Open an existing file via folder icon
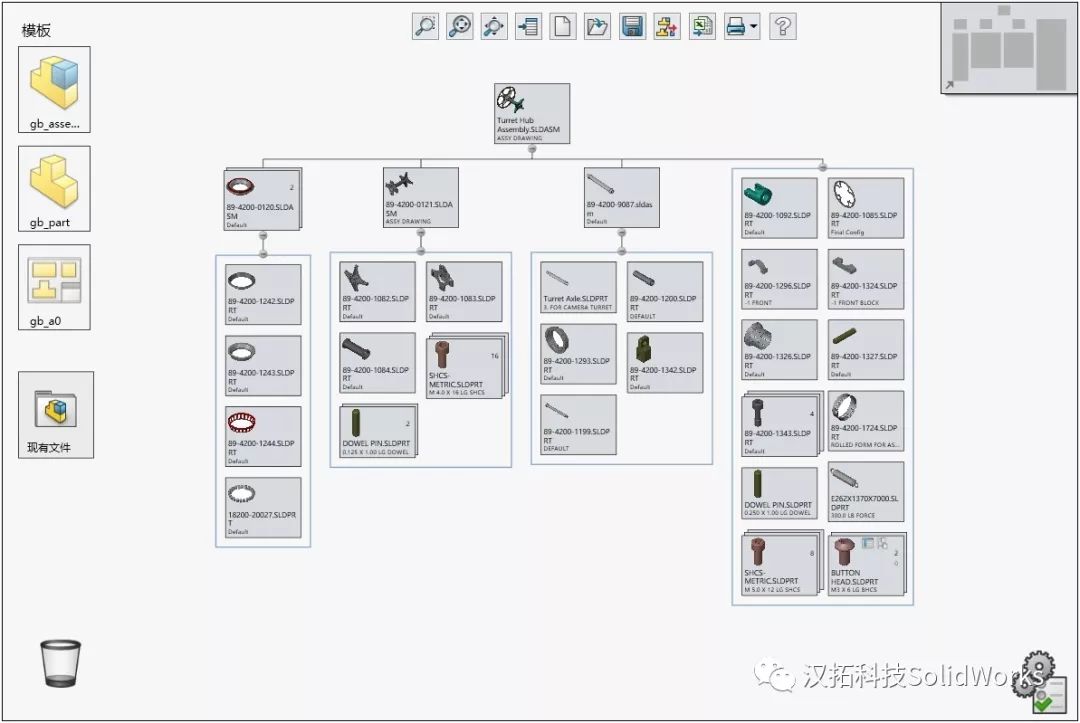The image size is (1080, 723). point(597,27)
